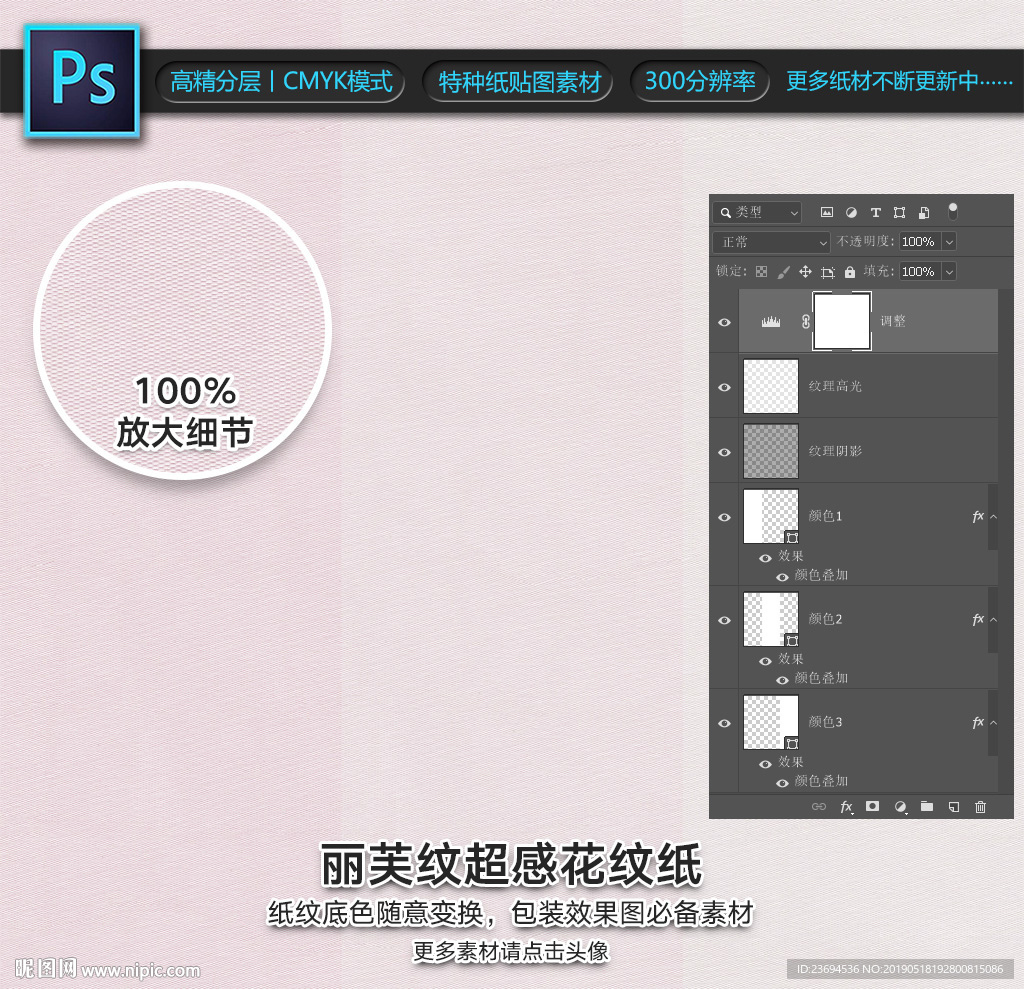The image size is (1024, 989).
Task: Lock layer position with move lock icon
Action: coord(805,271)
